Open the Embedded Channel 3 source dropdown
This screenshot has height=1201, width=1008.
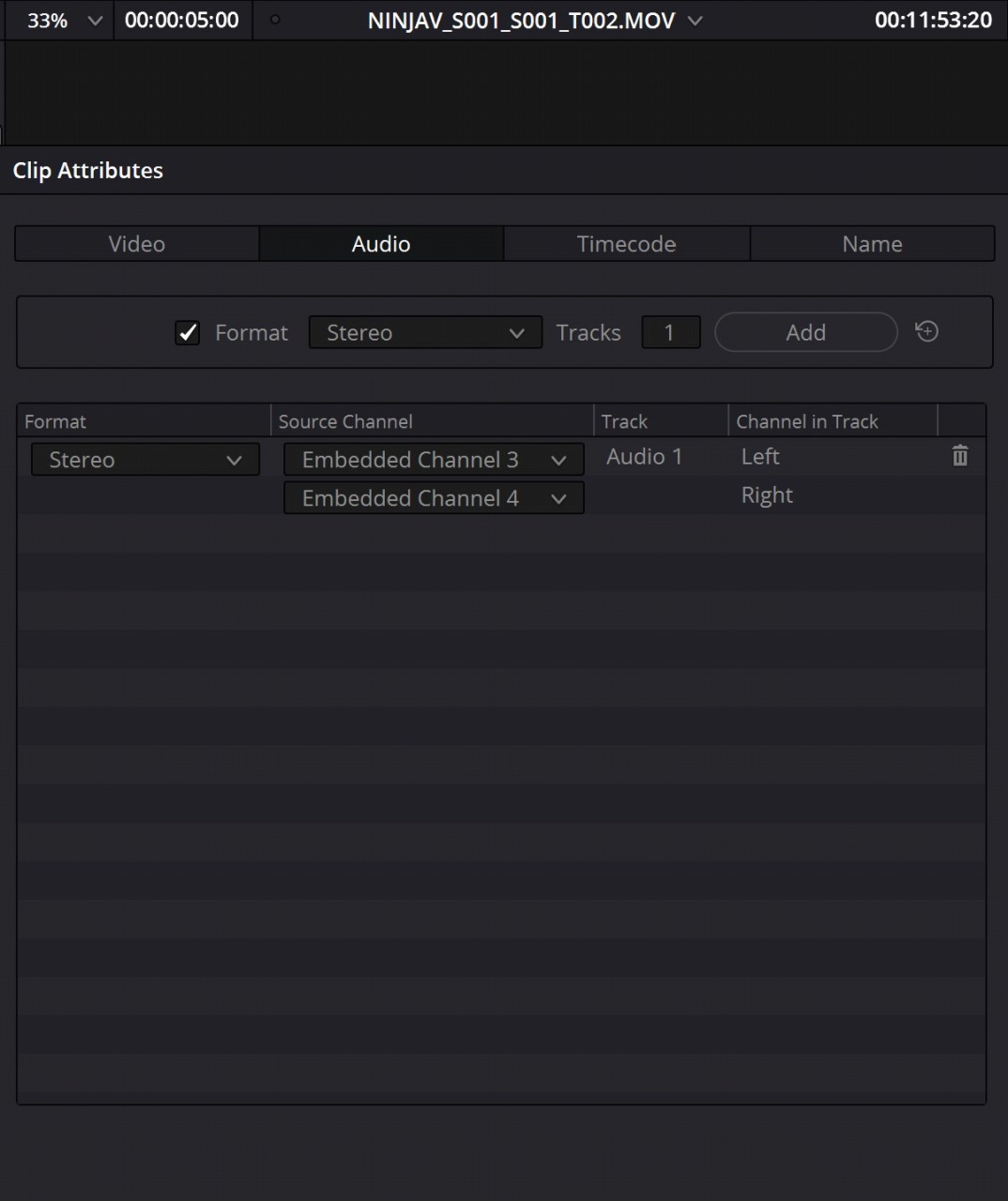pyautogui.click(x=434, y=460)
